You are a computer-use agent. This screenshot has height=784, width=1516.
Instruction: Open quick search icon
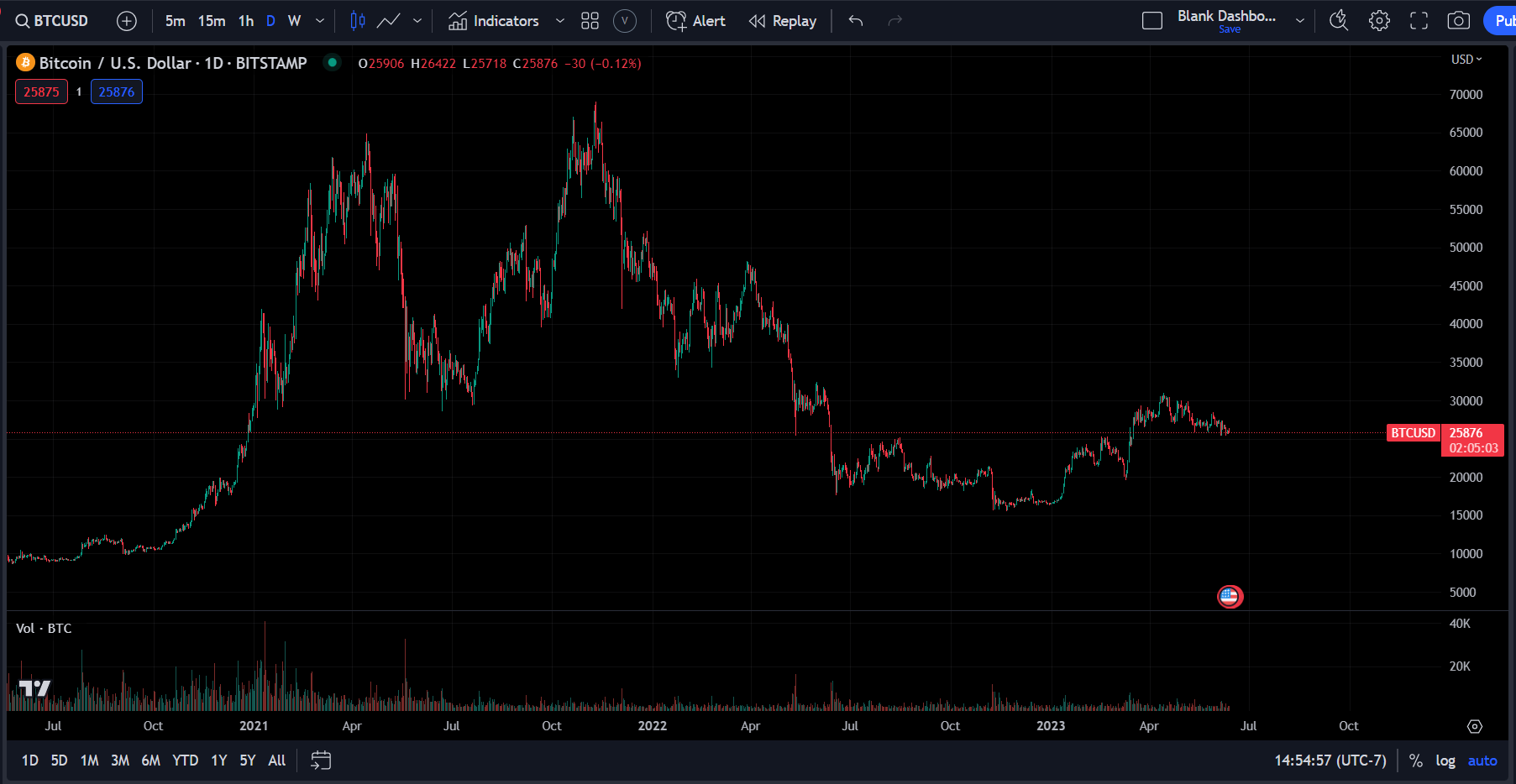(1339, 21)
